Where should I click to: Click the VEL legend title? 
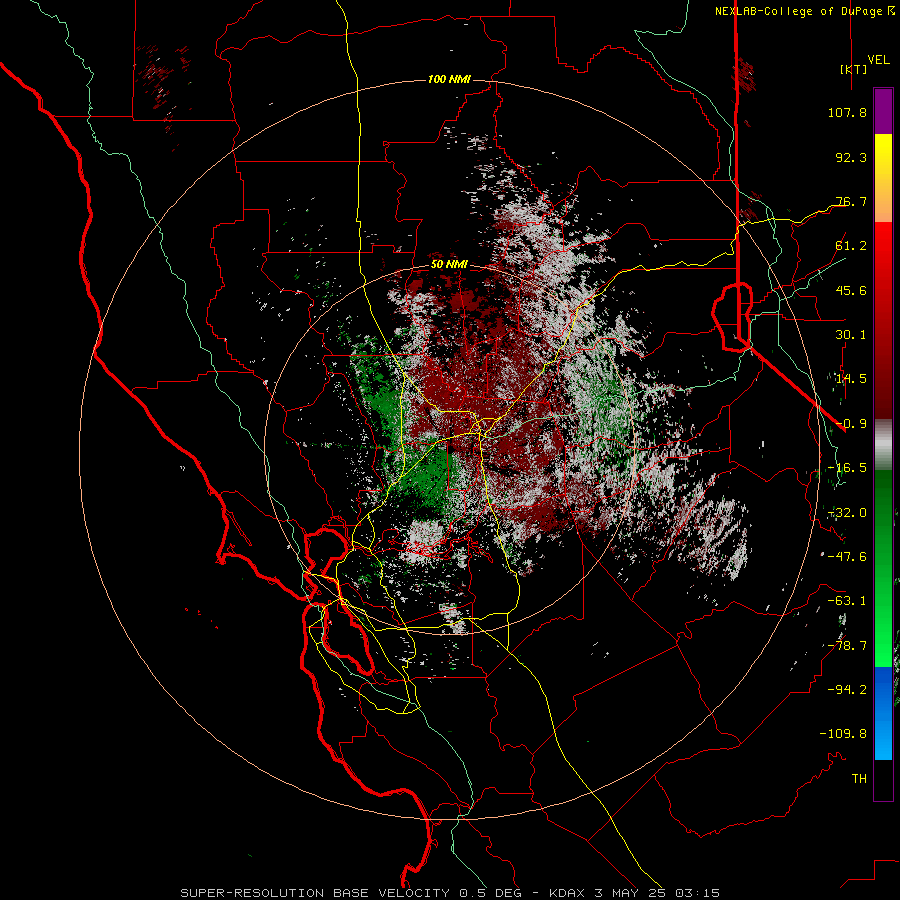pos(879,60)
